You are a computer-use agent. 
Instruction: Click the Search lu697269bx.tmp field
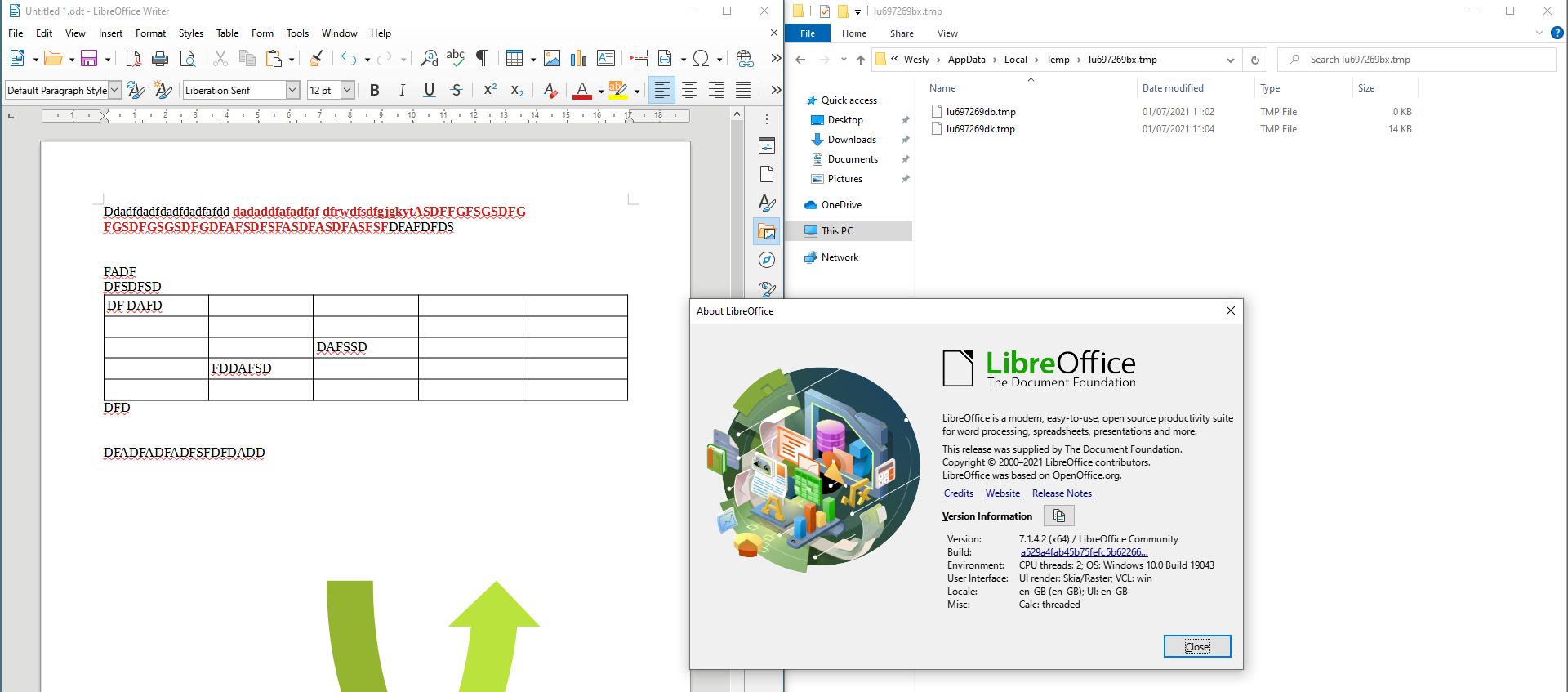1417,60
